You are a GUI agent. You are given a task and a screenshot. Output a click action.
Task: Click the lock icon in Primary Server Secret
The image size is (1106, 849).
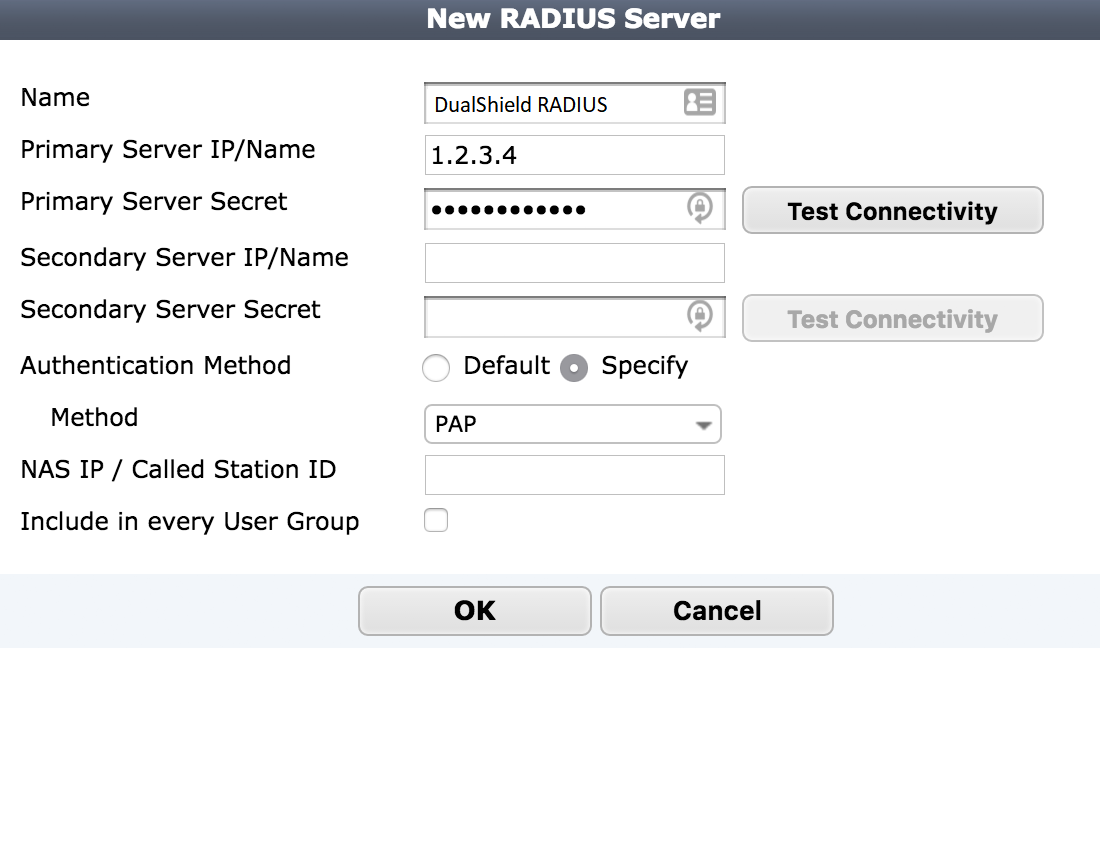(699, 209)
